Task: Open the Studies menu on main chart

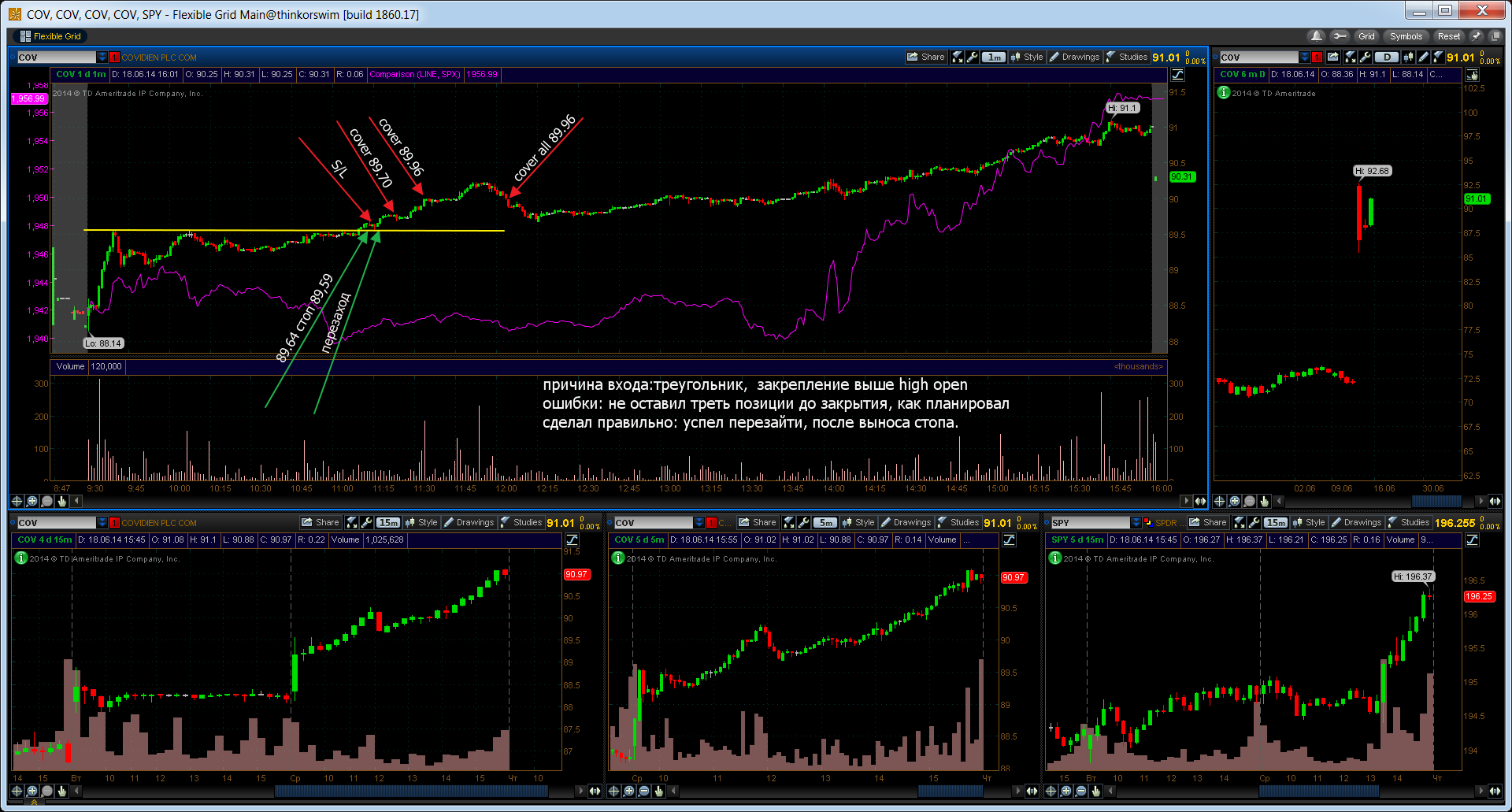Action: point(1127,57)
